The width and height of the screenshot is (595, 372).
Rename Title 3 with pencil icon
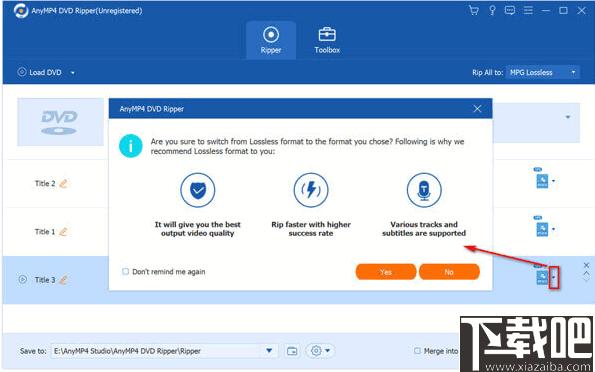[x=63, y=280]
